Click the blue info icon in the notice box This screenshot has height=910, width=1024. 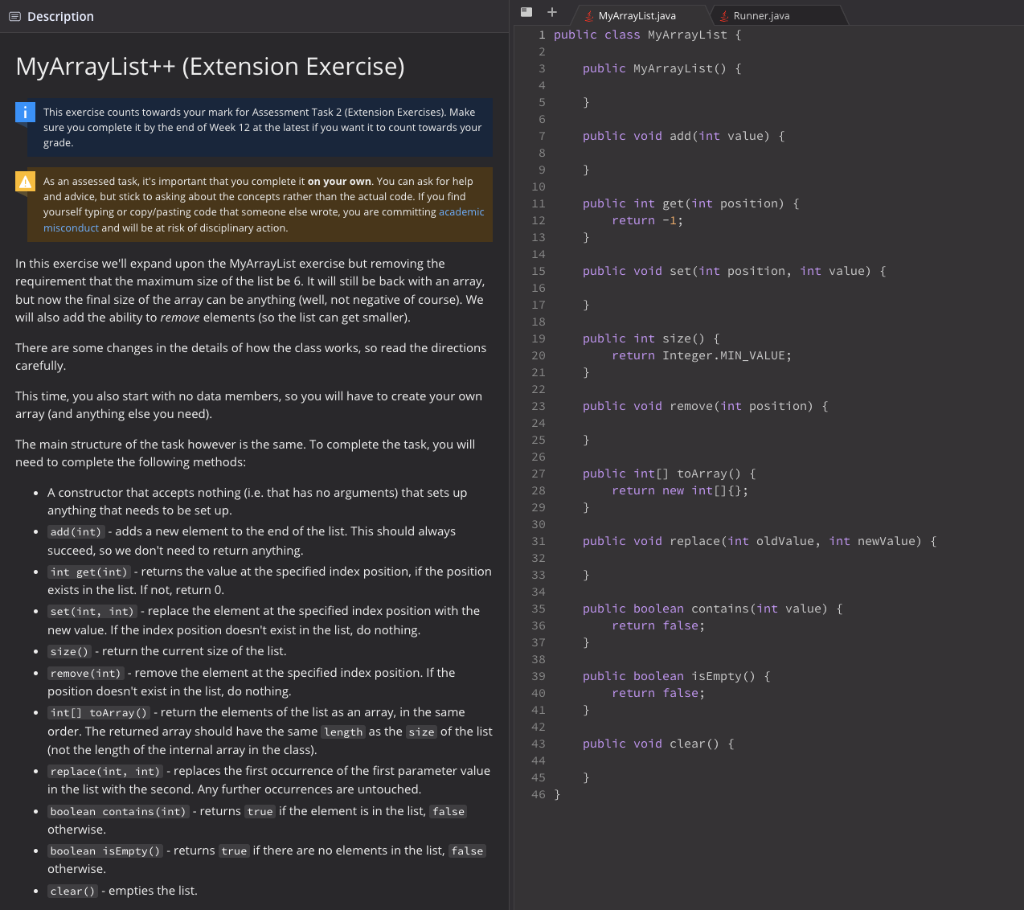pos(25,112)
